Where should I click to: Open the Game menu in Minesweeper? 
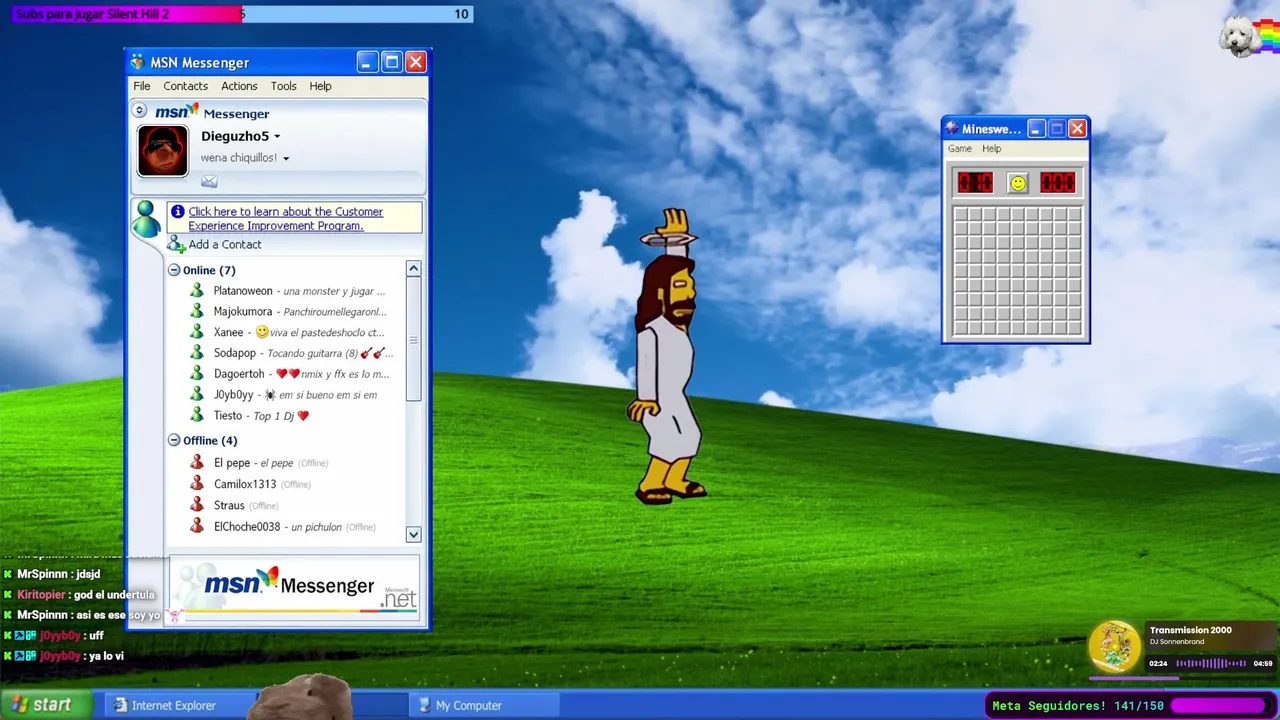[x=960, y=149]
